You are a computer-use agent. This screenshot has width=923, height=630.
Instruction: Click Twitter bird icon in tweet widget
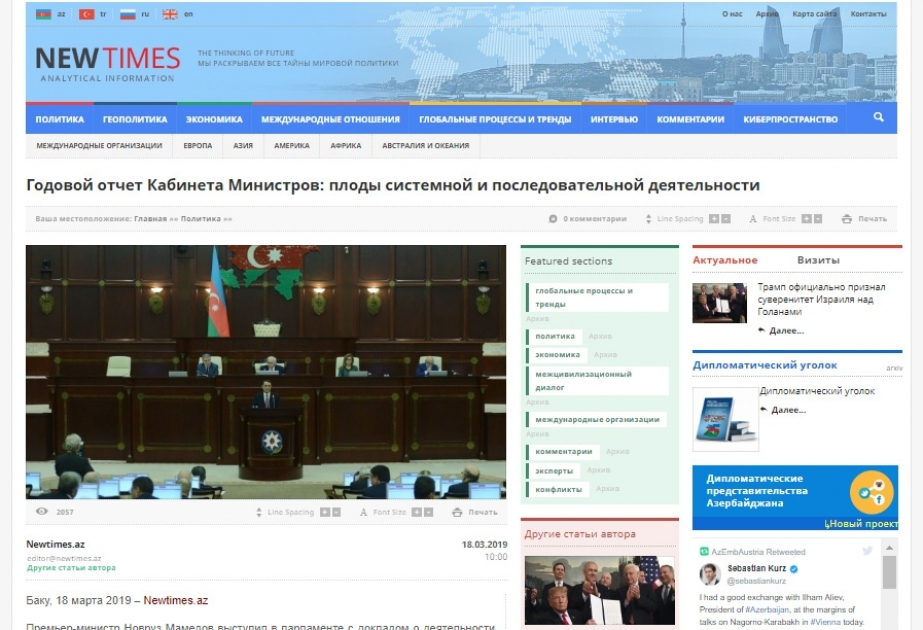pos(867,551)
